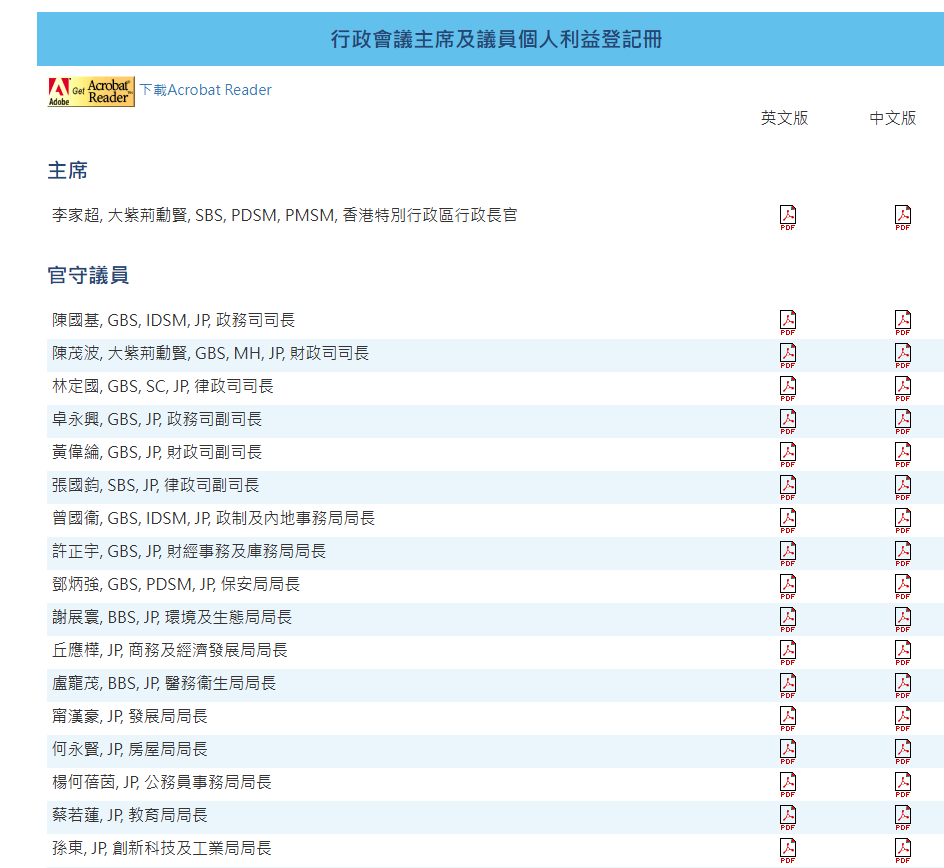The image size is (944, 868).
Task: Open English PDF for 楊何蓓茵 公務員事務局局長
Action: [788, 784]
